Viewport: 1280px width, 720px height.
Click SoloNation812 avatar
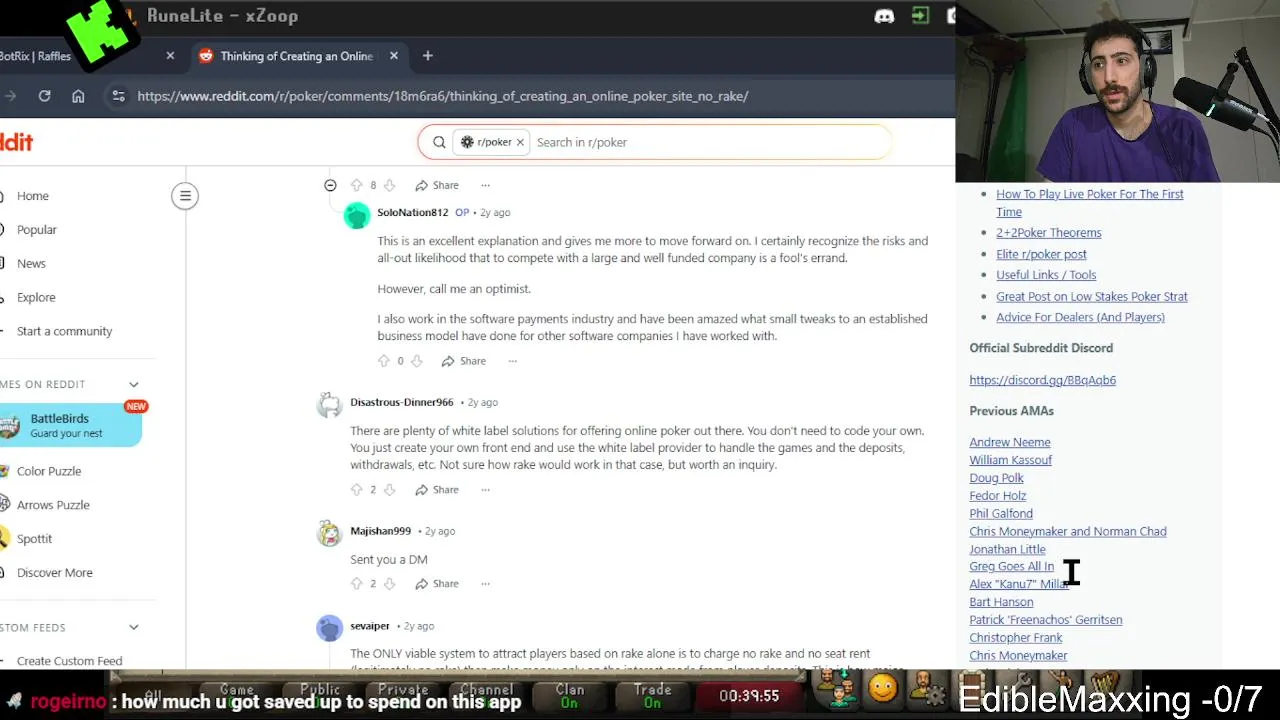(357, 215)
